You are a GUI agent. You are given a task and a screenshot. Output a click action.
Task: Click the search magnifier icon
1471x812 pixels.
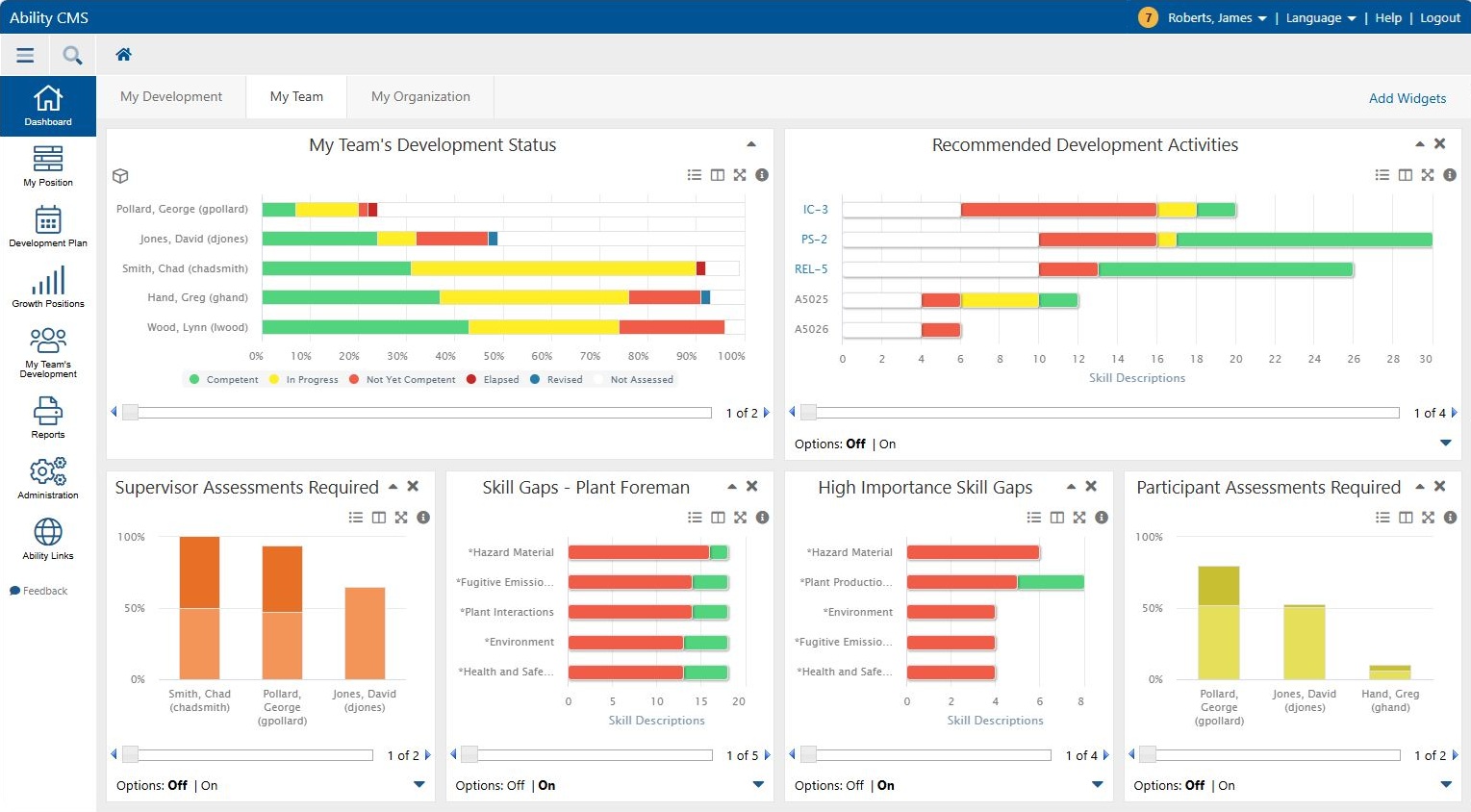[x=72, y=55]
